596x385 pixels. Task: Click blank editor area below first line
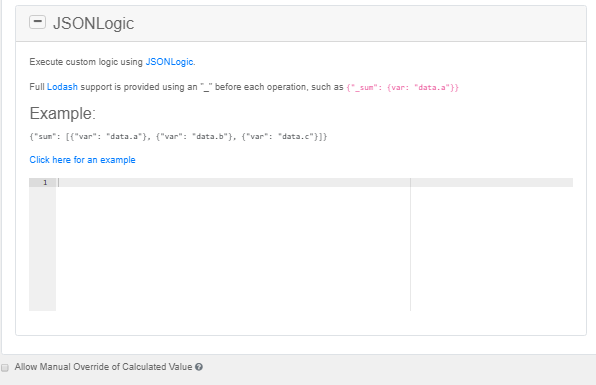pyautogui.click(x=233, y=249)
